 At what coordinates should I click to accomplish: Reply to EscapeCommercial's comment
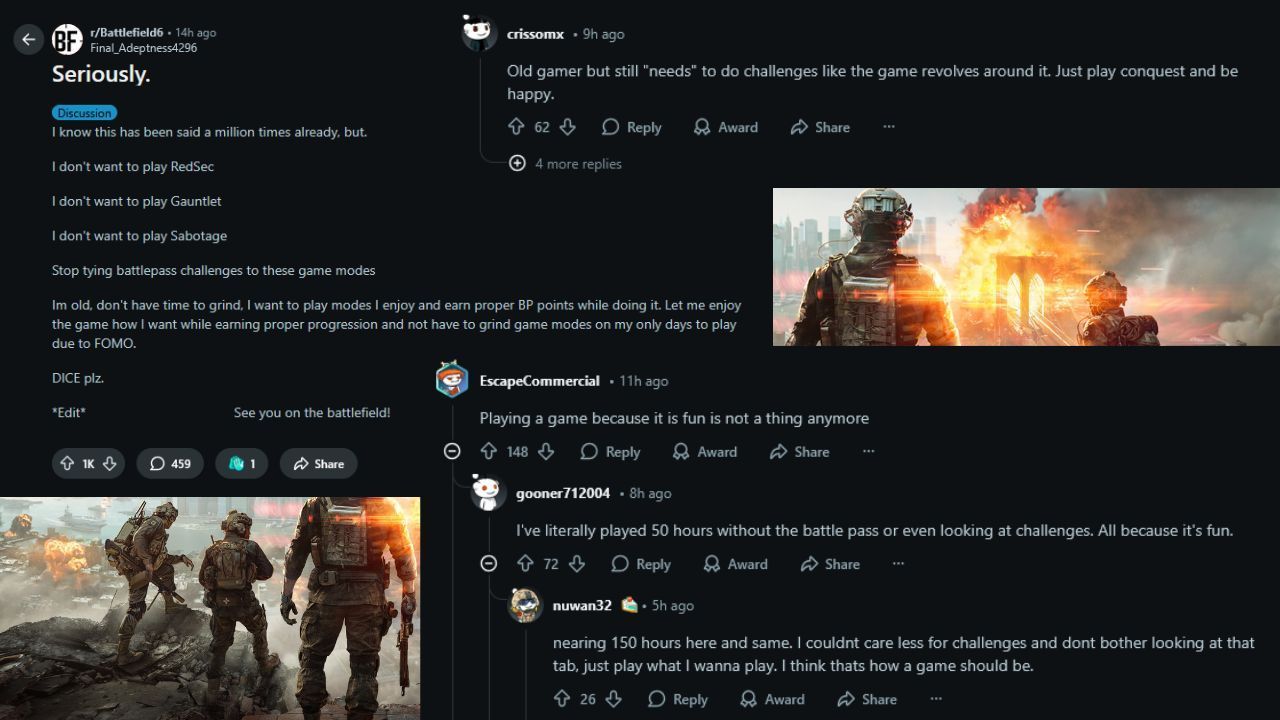tap(611, 452)
